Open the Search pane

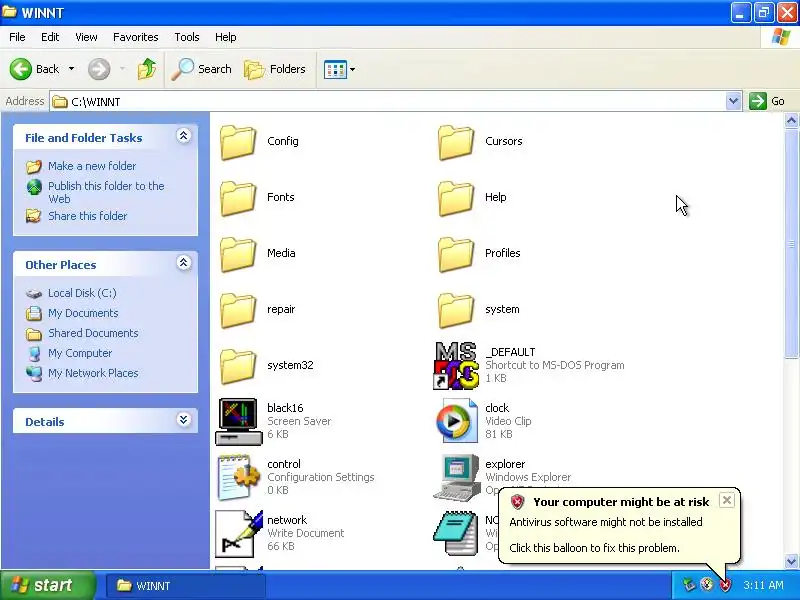pyautogui.click(x=202, y=69)
